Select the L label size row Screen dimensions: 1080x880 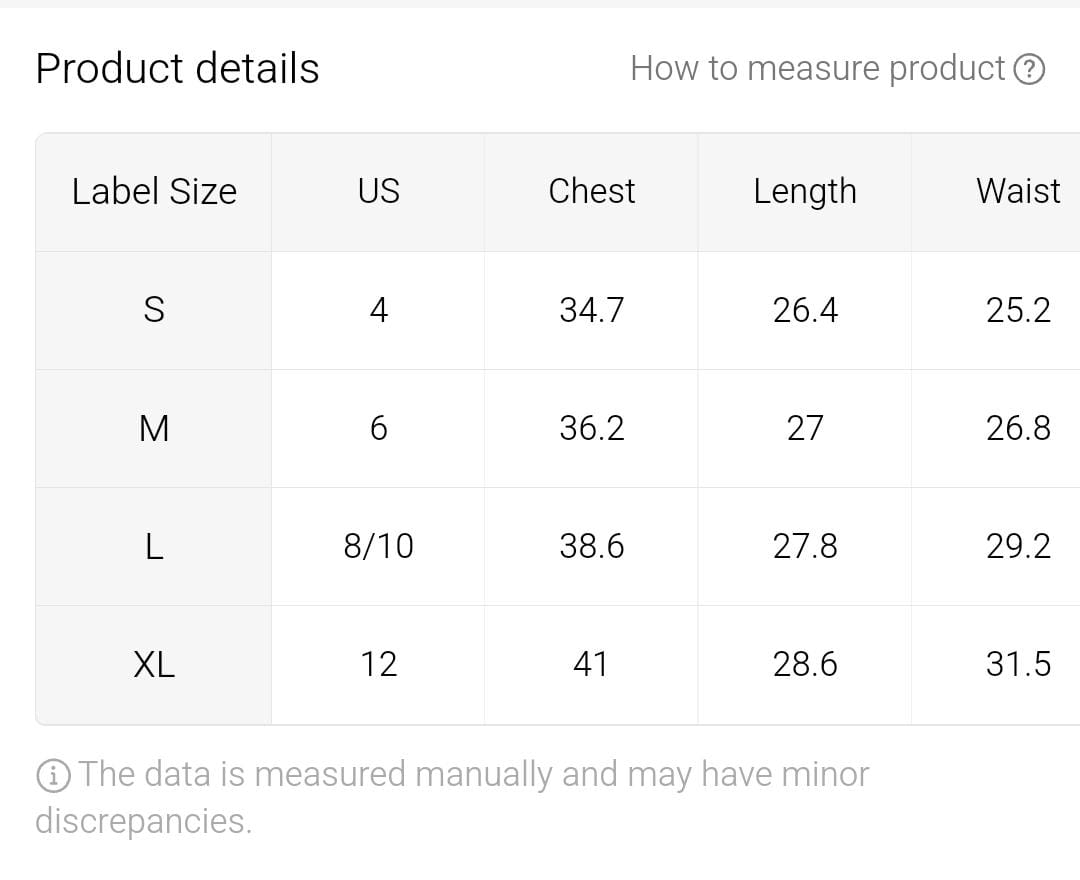click(x=154, y=546)
